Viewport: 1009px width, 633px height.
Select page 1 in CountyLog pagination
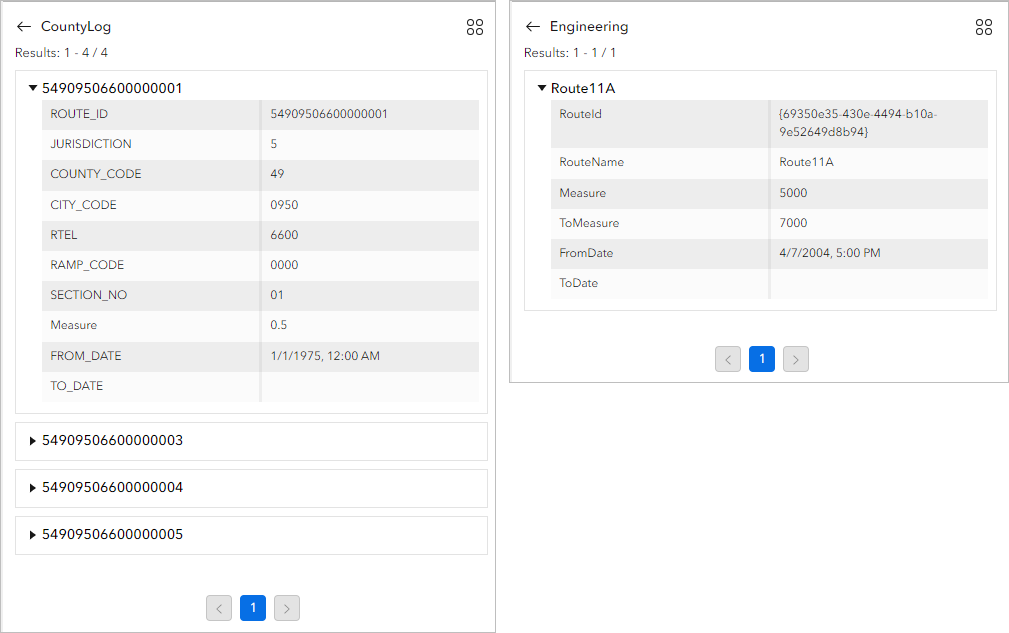253,608
